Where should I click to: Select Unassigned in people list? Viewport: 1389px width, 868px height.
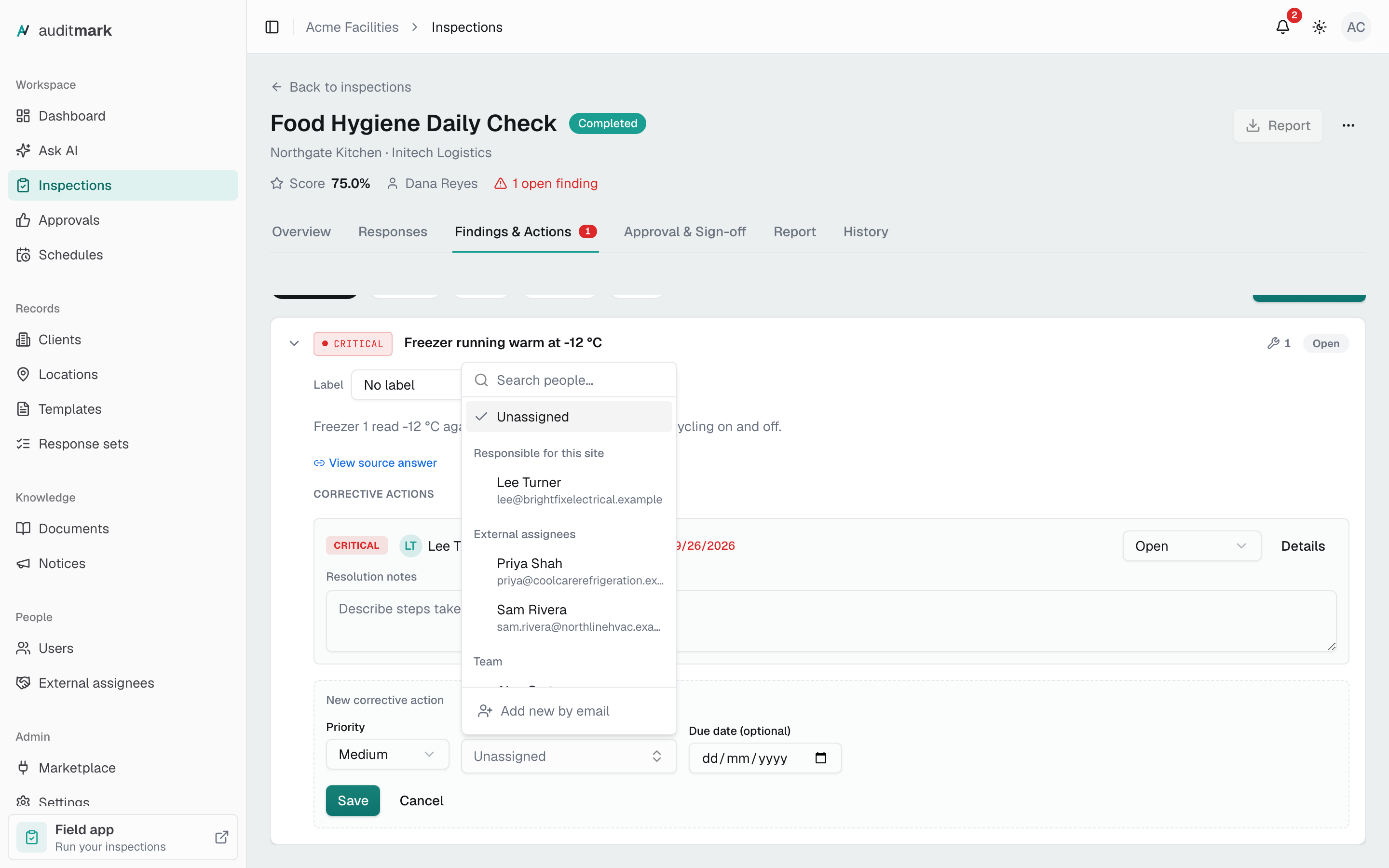point(569,417)
